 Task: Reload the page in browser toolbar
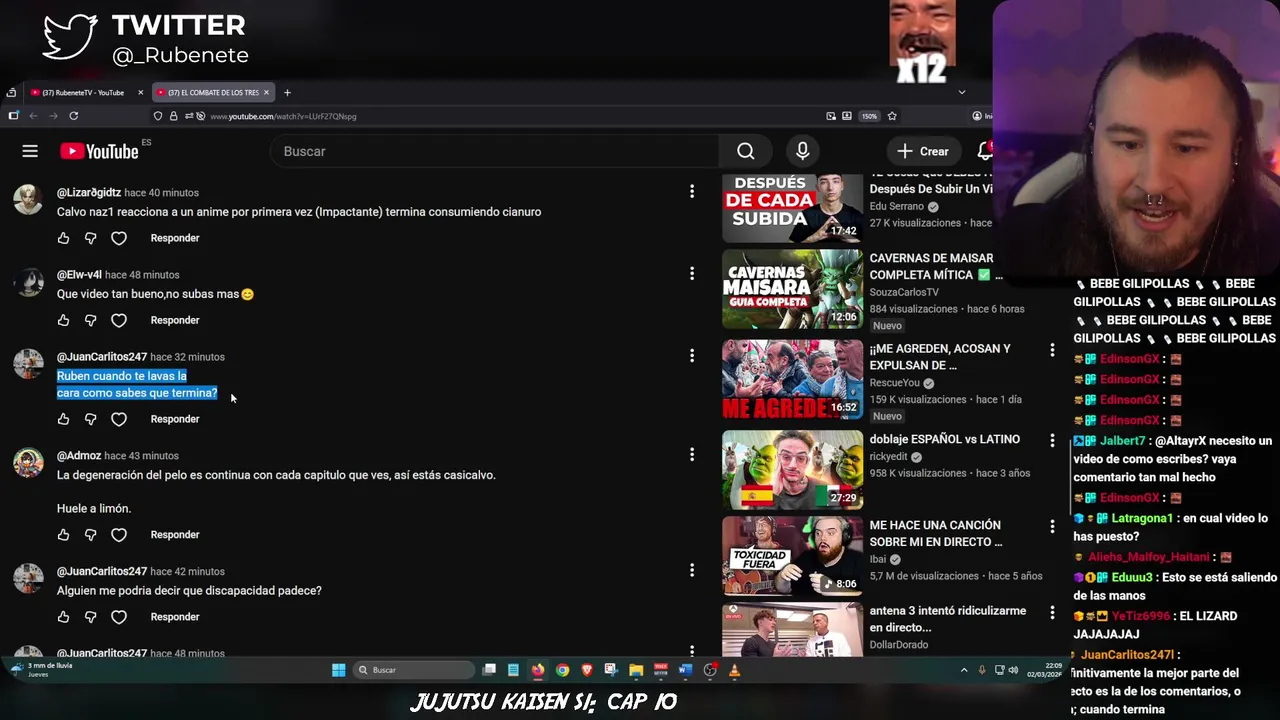coord(73,116)
